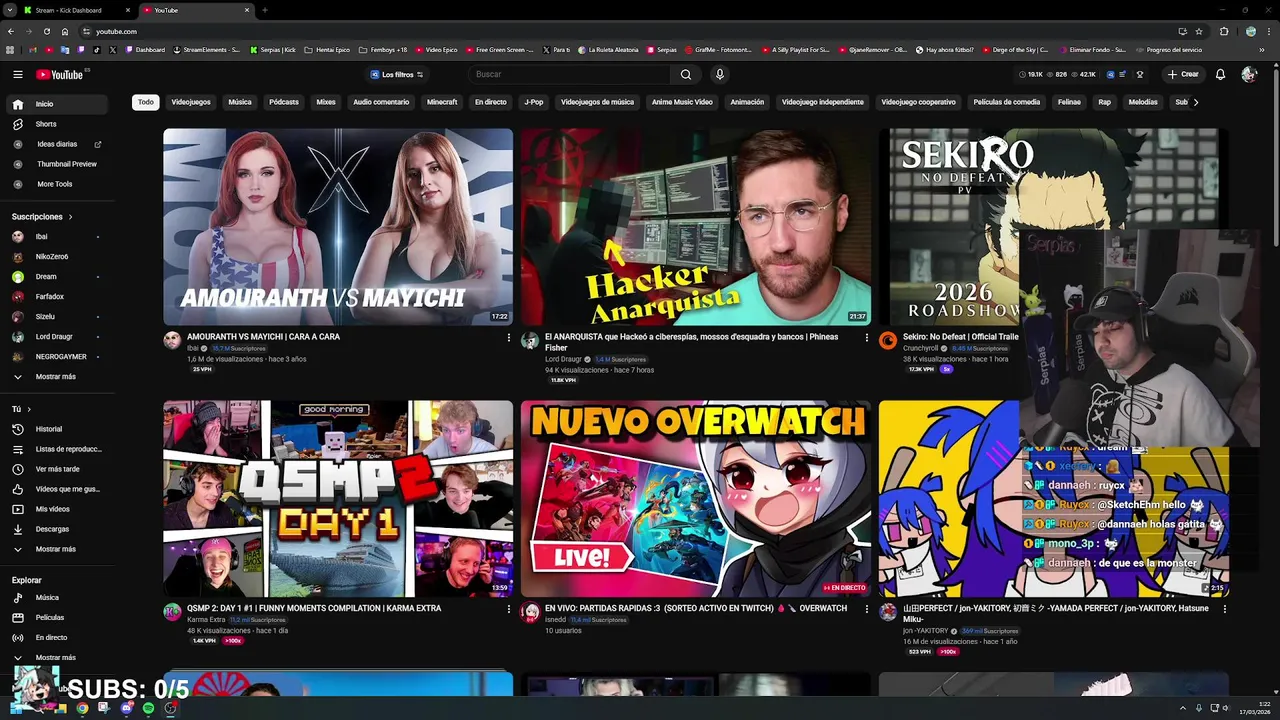Viewport: 1280px width, 720px height.
Task: Select the Minecraft filter chip
Action: [x=442, y=102]
